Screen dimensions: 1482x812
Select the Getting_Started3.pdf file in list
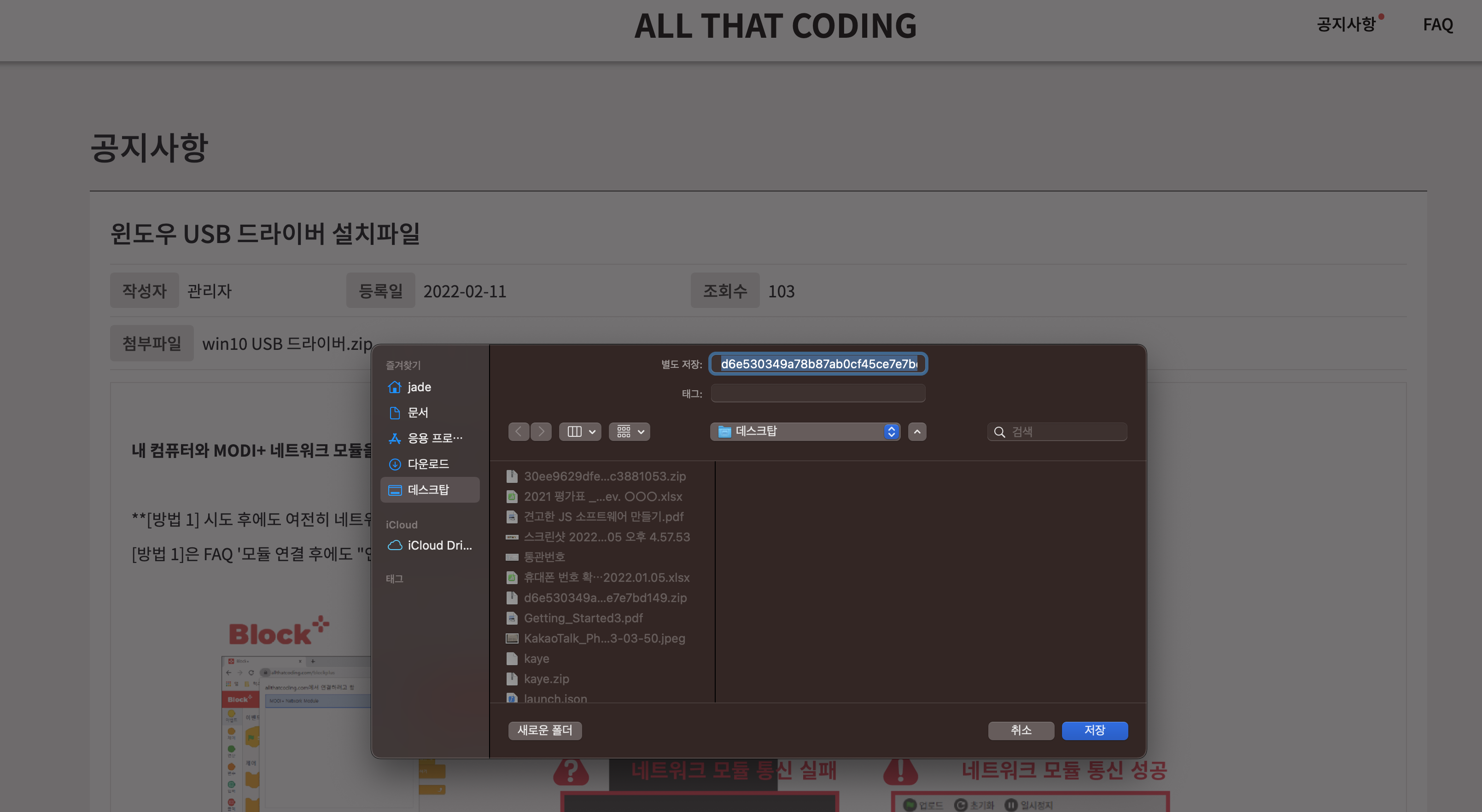point(583,618)
